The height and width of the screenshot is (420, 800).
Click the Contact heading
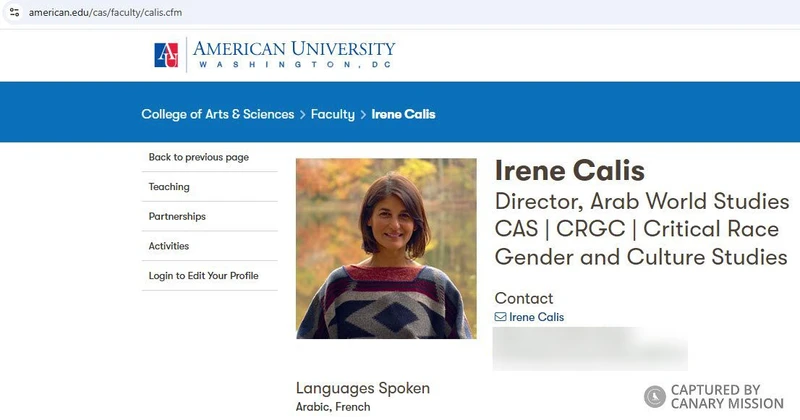523,298
